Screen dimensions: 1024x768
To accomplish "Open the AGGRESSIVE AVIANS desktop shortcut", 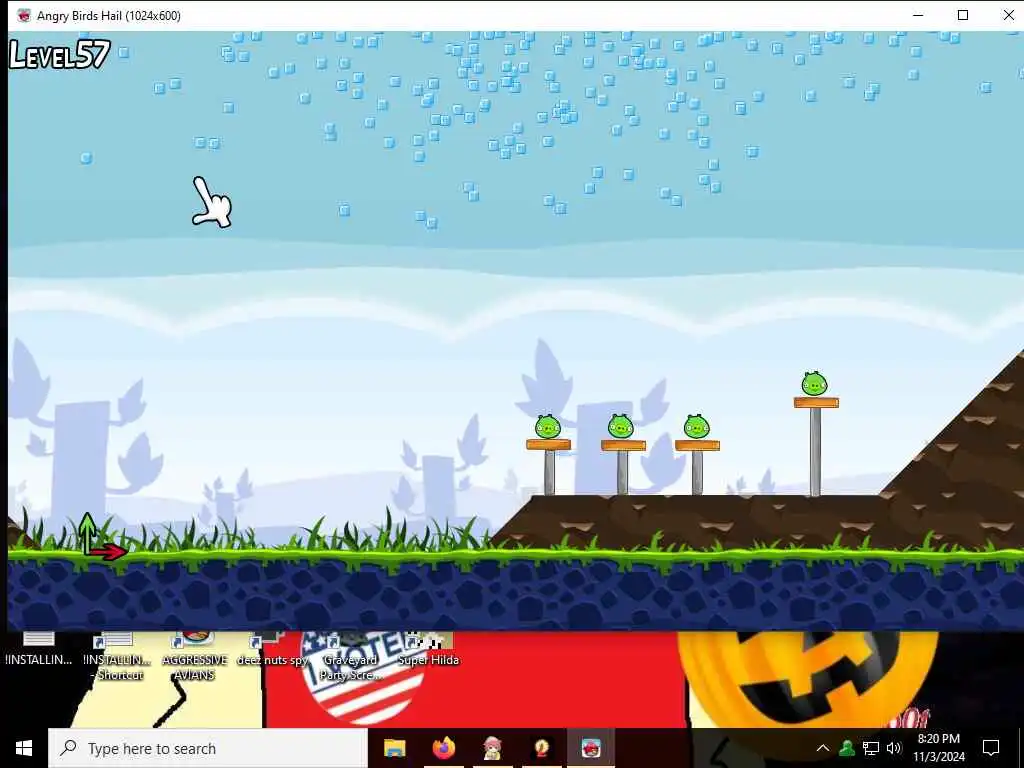I will (x=195, y=656).
